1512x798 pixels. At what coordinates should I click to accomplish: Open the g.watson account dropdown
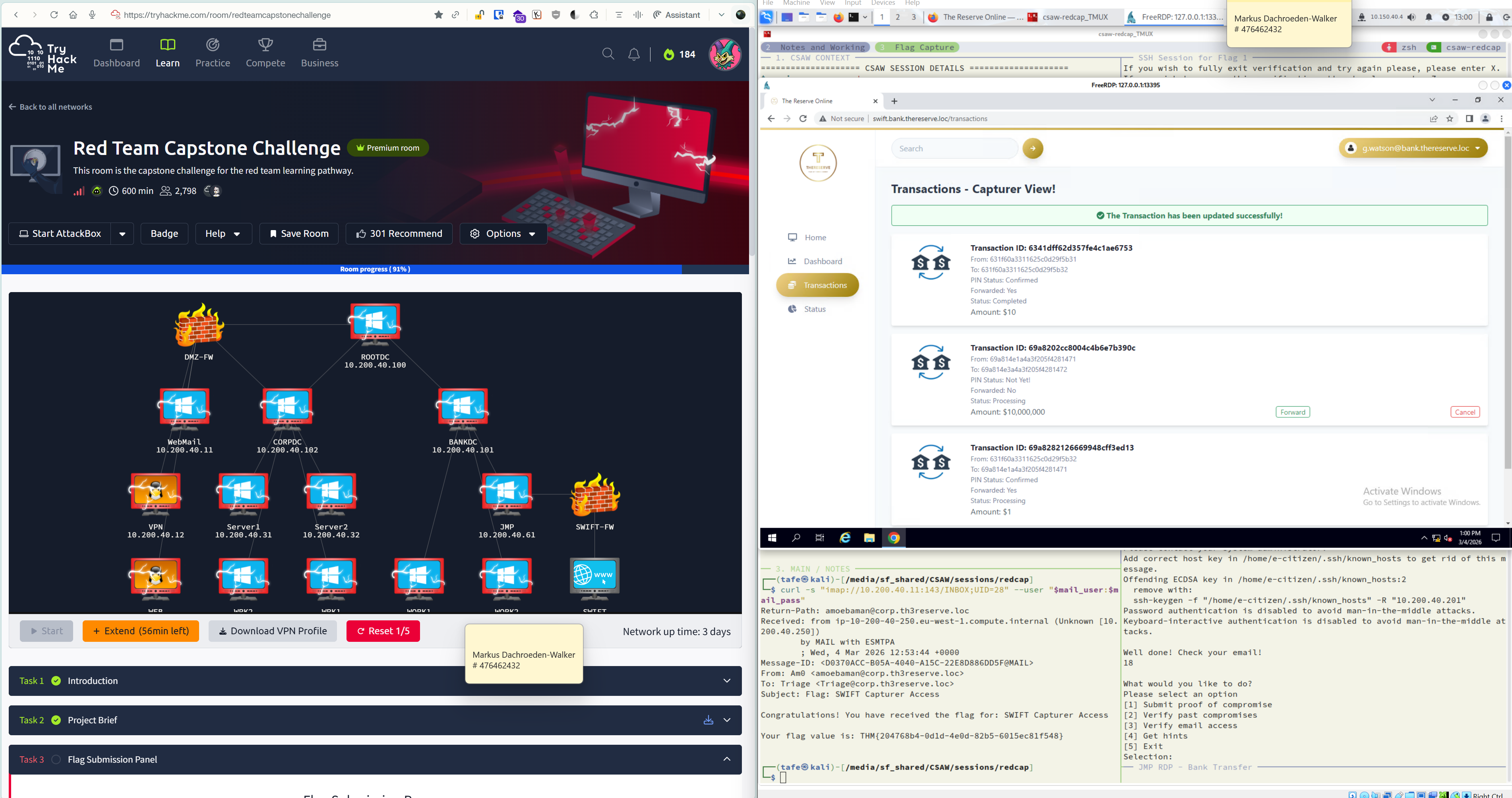tap(1413, 148)
